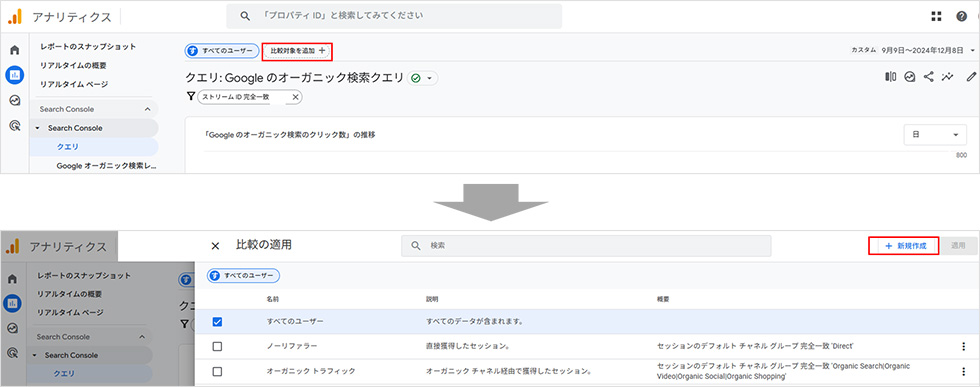This screenshot has width=980, height=387.
Task: Click dimmed Analytics logo behind 比較の適用 panel
Action: [13, 246]
